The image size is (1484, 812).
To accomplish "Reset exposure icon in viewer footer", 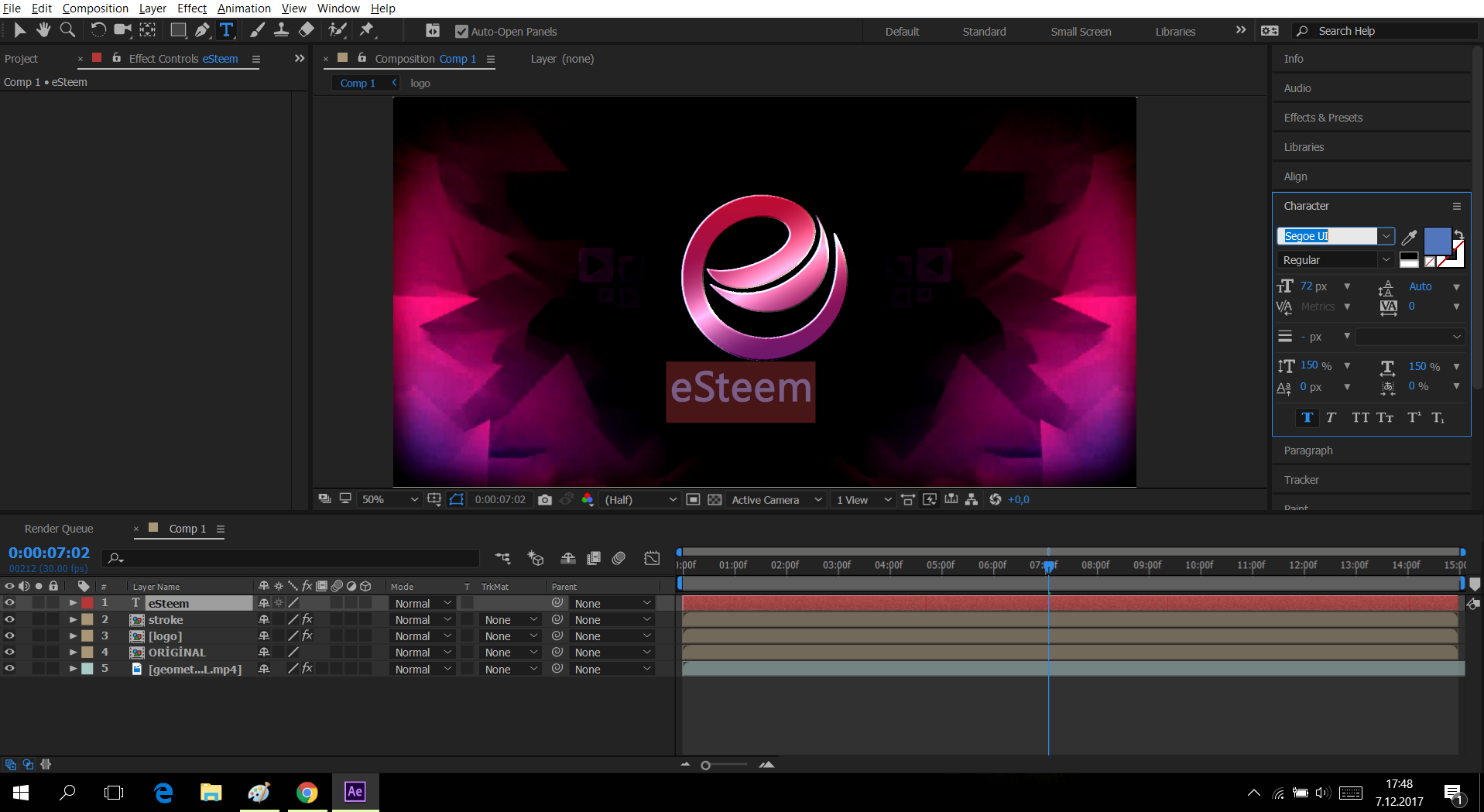I will tap(996, 500).
